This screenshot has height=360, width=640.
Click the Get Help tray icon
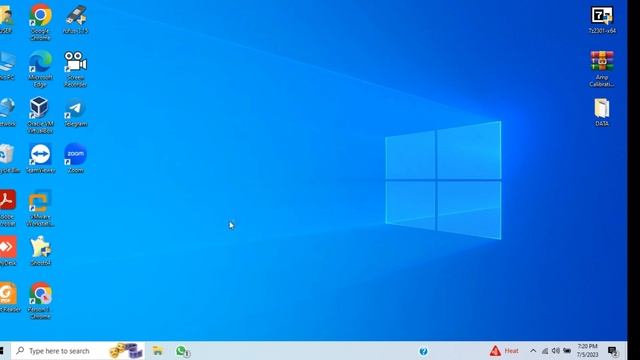[423, 351]
